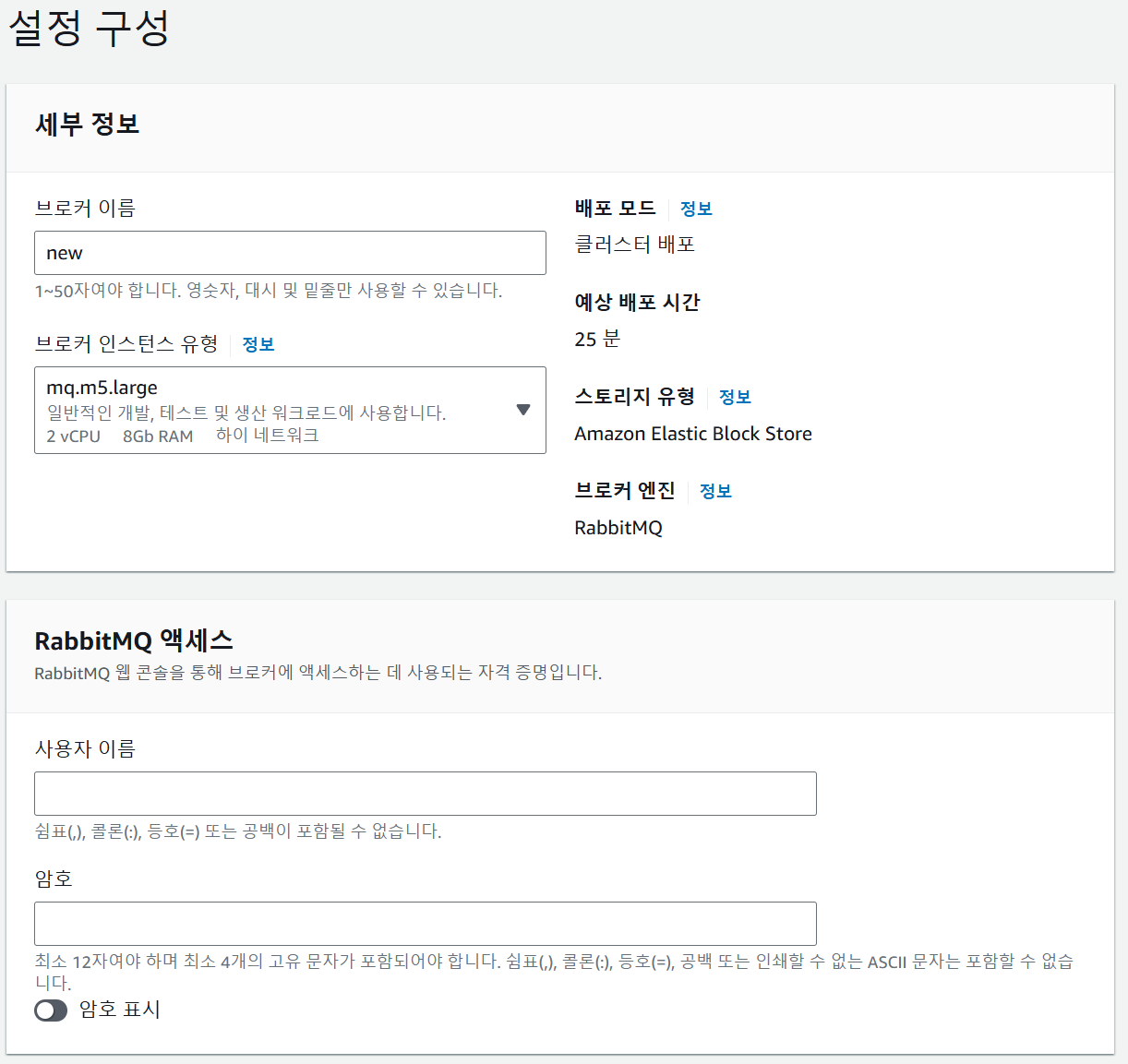Enable the 암호 표시 toggle switch
The image size is (1128, 1064).
point(51,1010)
